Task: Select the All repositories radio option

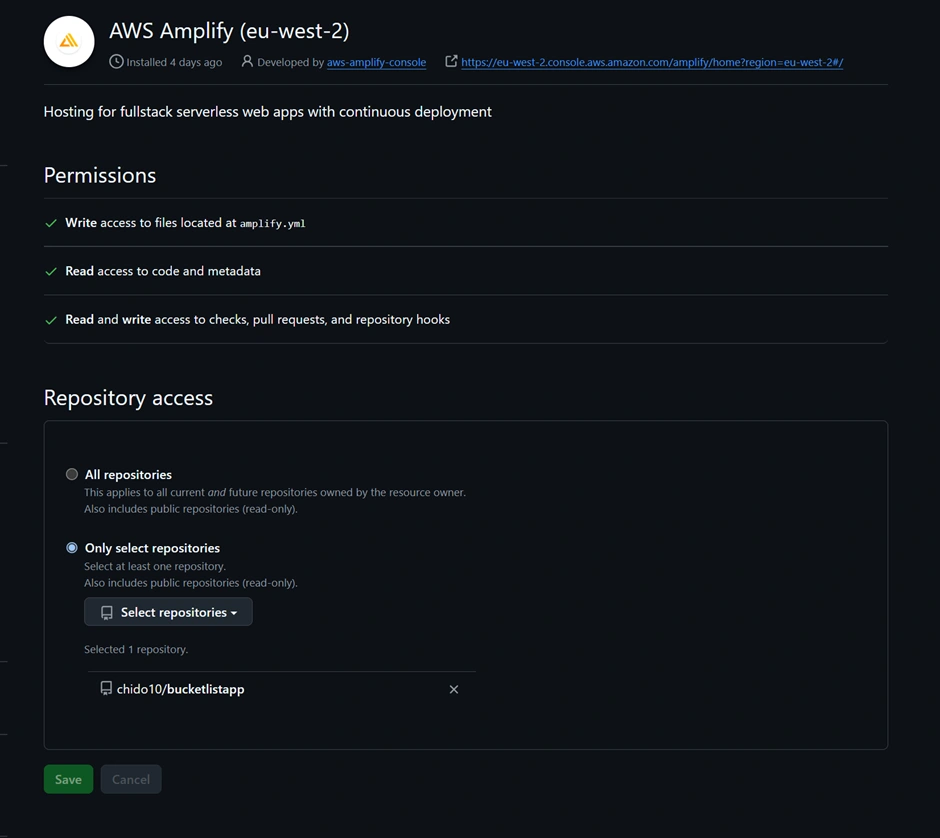Action: tap(72, 474)
